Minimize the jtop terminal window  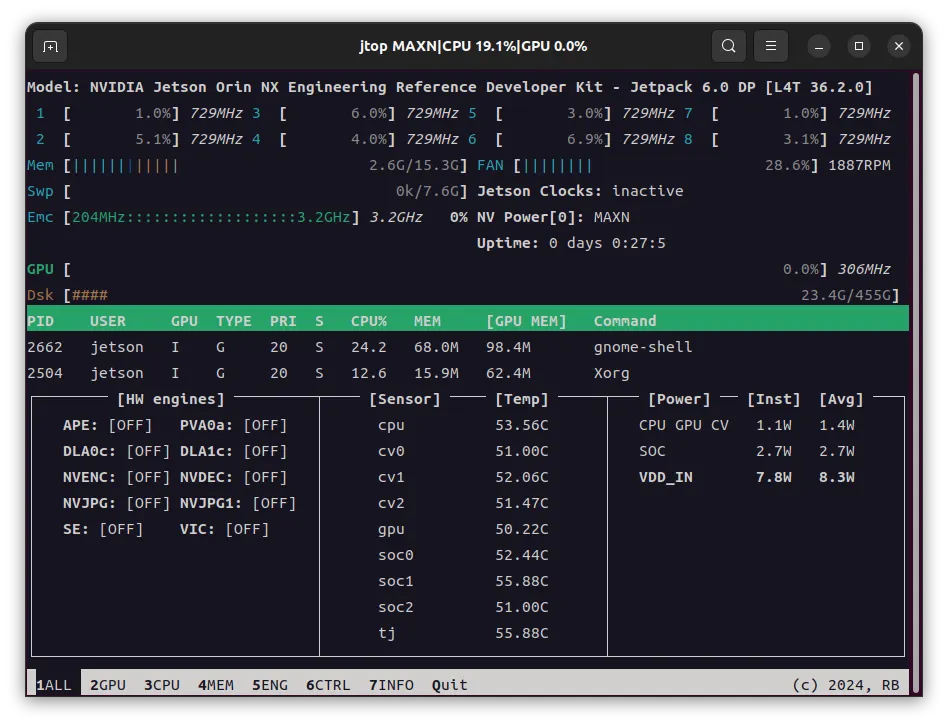818,47
